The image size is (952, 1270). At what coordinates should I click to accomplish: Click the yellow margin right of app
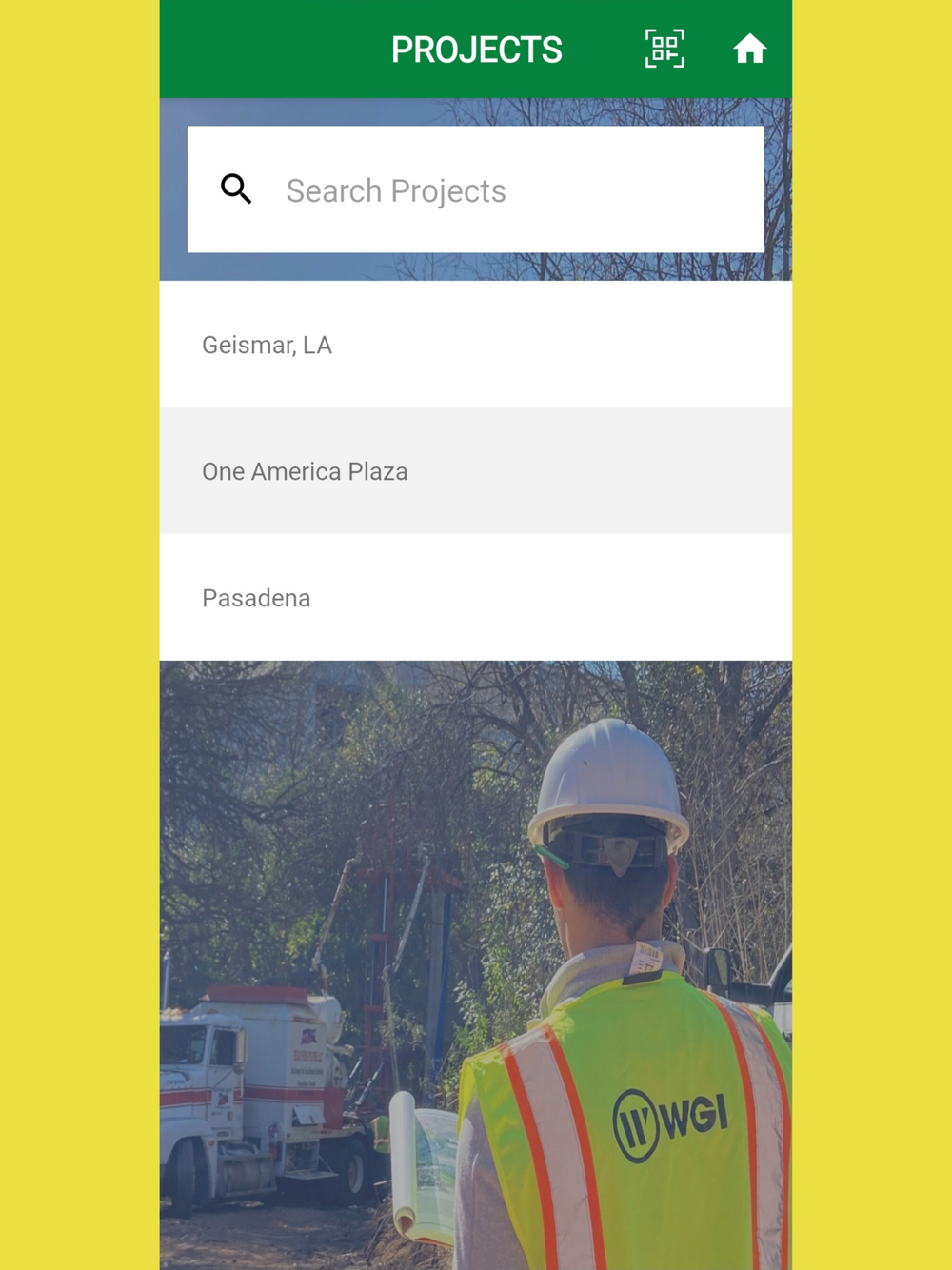point(872,635)
